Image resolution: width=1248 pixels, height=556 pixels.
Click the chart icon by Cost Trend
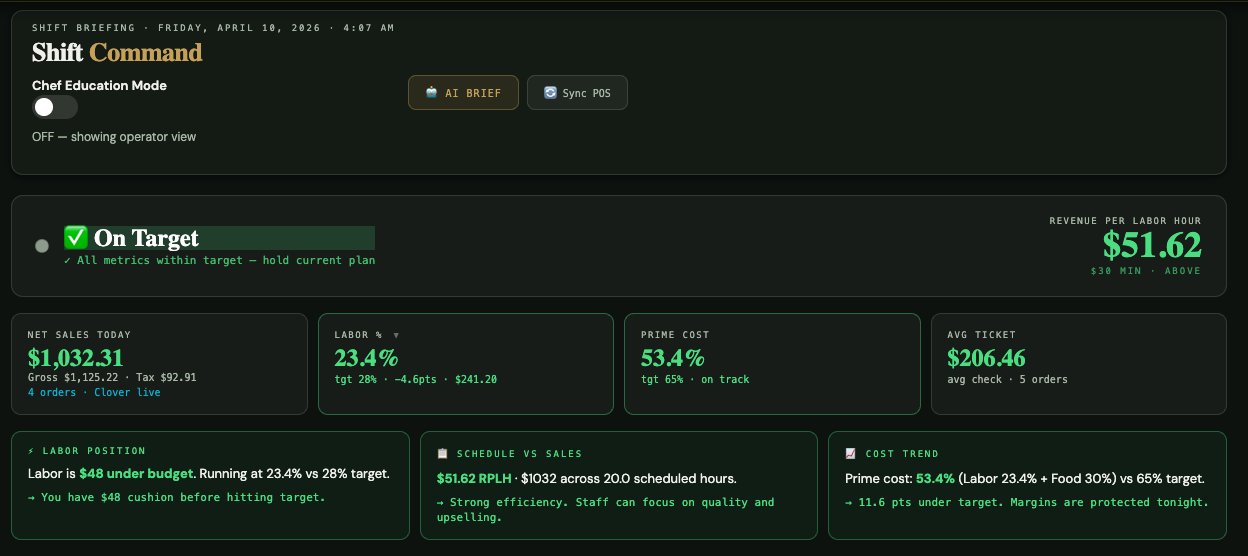(850, 453)
